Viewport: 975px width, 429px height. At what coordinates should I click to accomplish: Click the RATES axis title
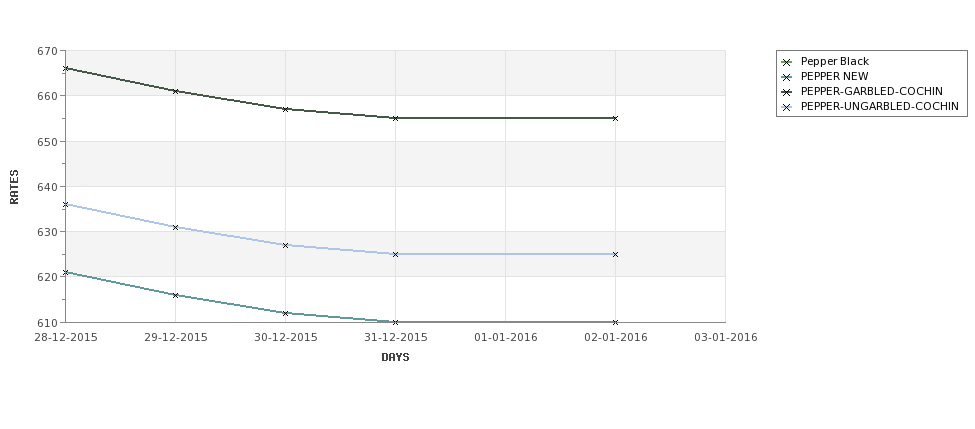click(x=14, y=187)
